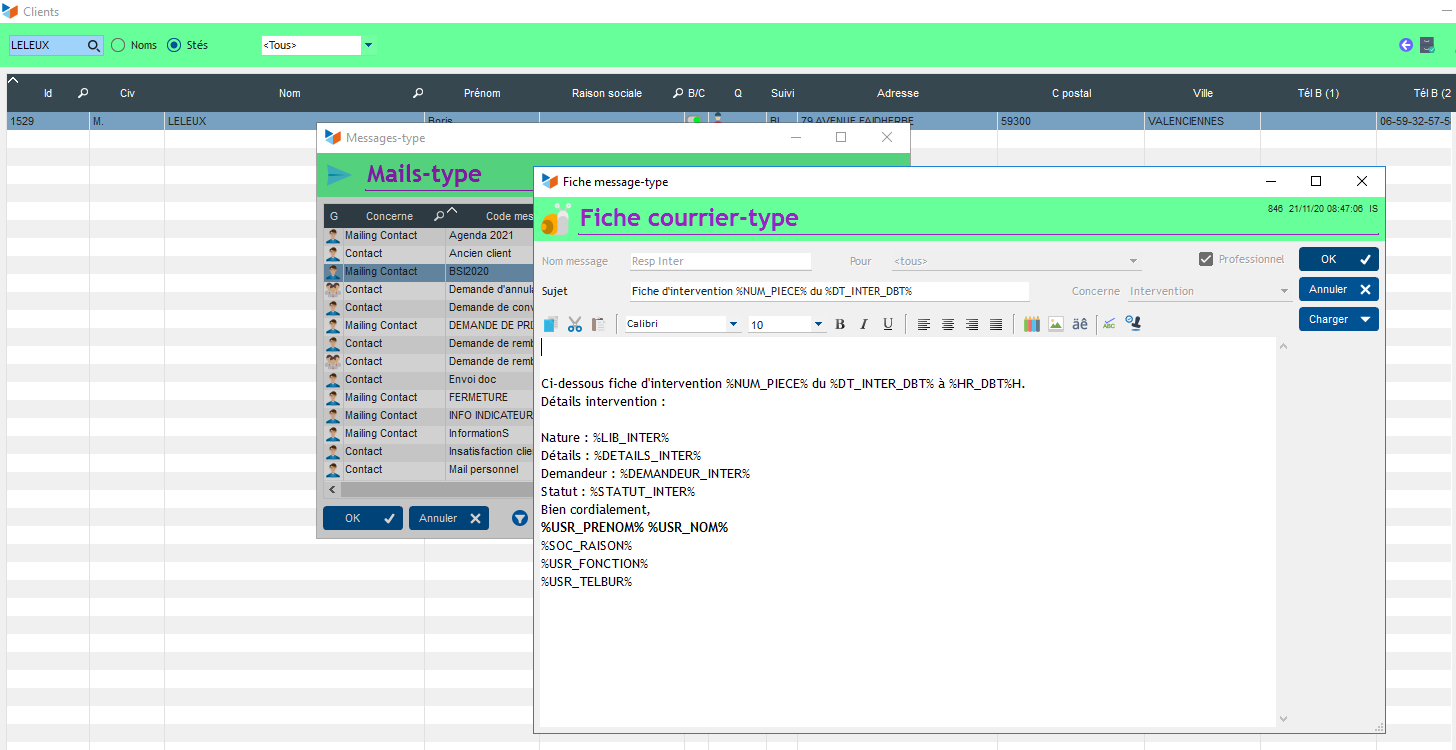Screen dimensions: 1456x750
Task: Click the Charger button
Action: [x=1338, y=320]
